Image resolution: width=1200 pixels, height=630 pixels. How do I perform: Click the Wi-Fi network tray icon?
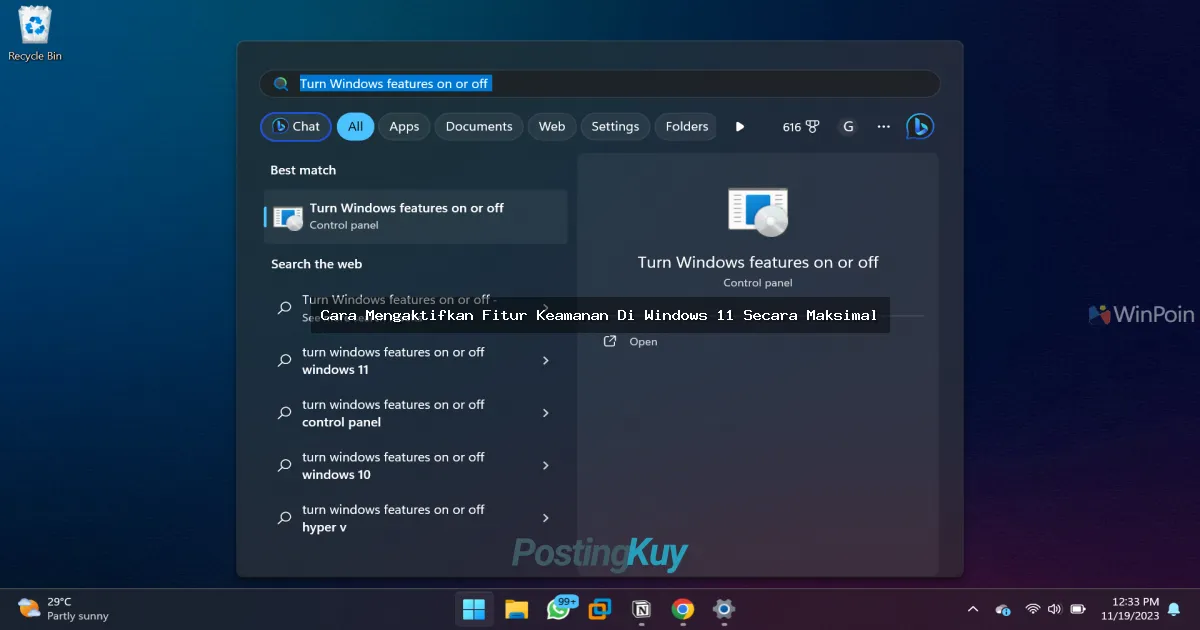click(1033, 609)
